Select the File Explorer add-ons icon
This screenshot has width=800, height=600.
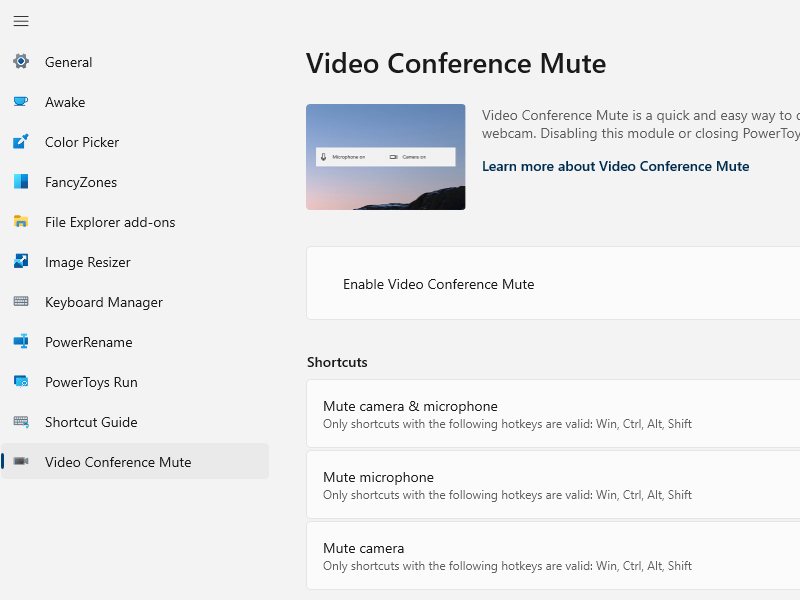tap(21, 222)
